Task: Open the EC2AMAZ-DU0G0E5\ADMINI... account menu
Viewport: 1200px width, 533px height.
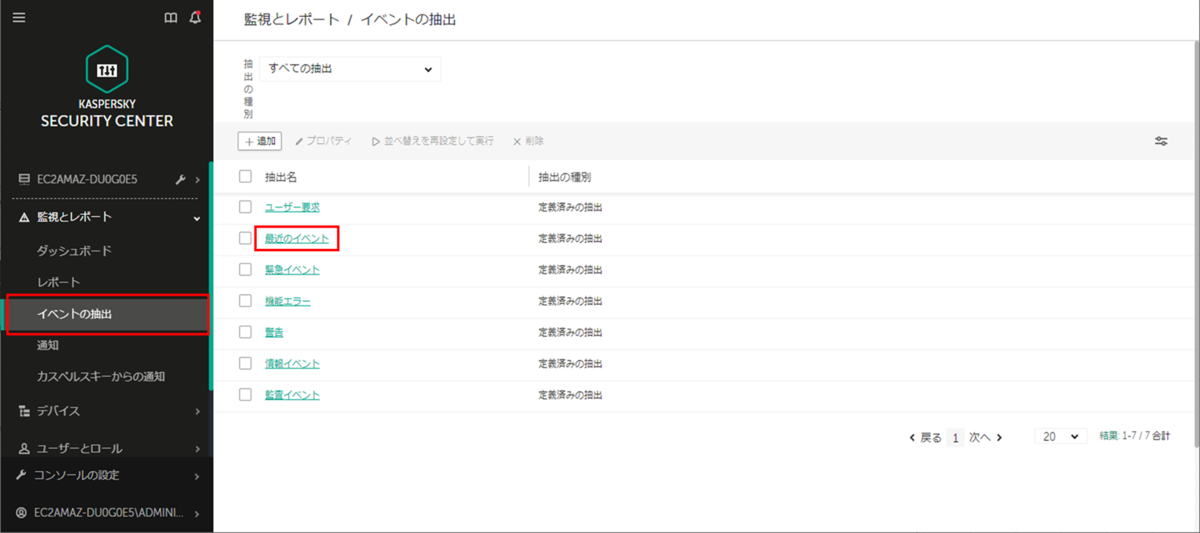Action: [106, 513]
